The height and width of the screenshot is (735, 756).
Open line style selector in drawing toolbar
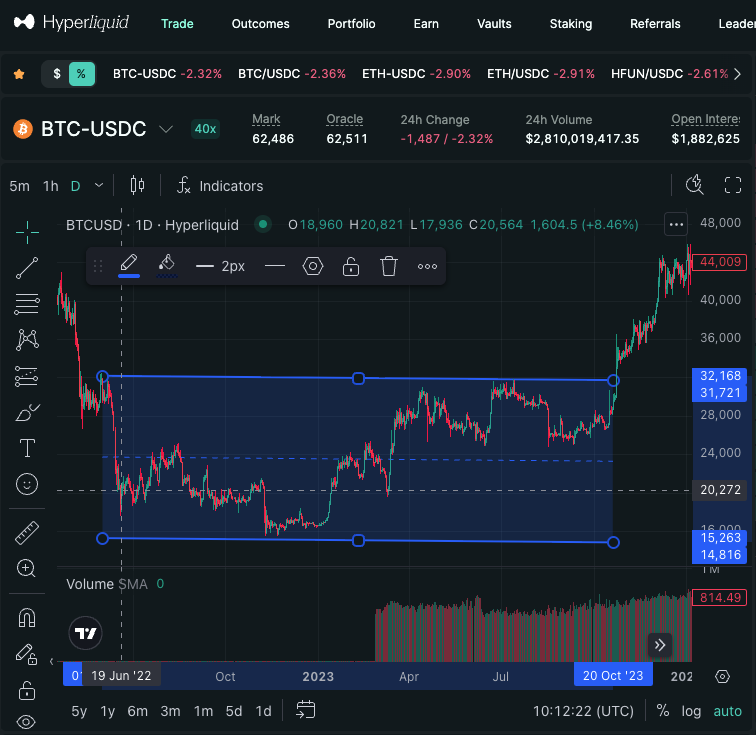[x=275, y=266]
